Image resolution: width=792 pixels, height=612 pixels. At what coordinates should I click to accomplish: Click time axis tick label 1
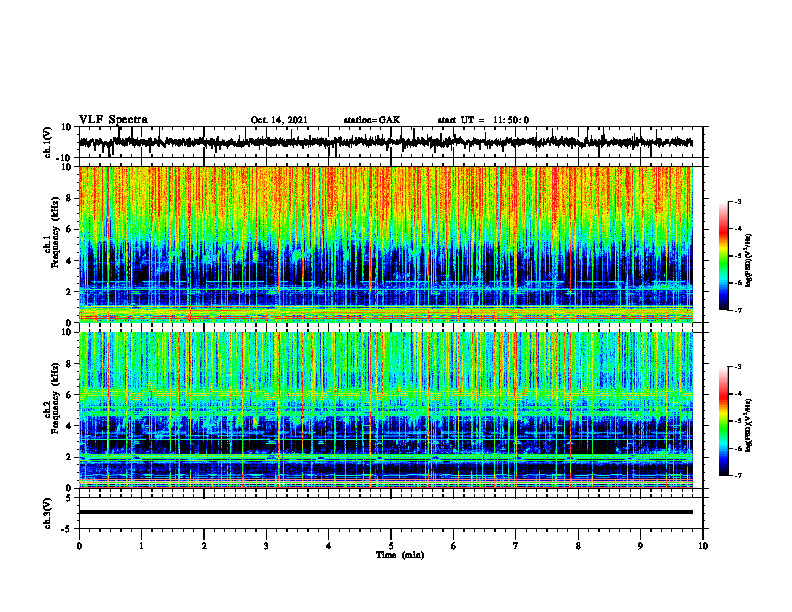[141, 546]
